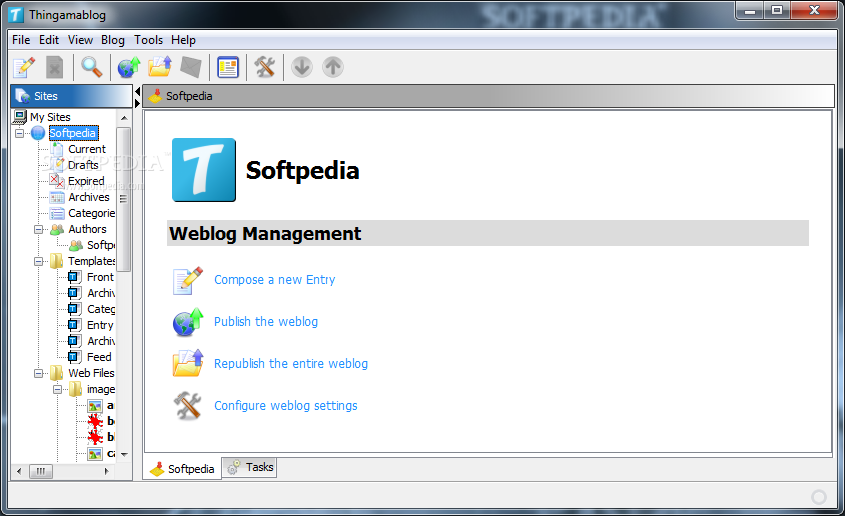Click the tree scroll up arrow
Image resolution: width=845 pixels, height=516 pixels.
click(x=124, y=117)
